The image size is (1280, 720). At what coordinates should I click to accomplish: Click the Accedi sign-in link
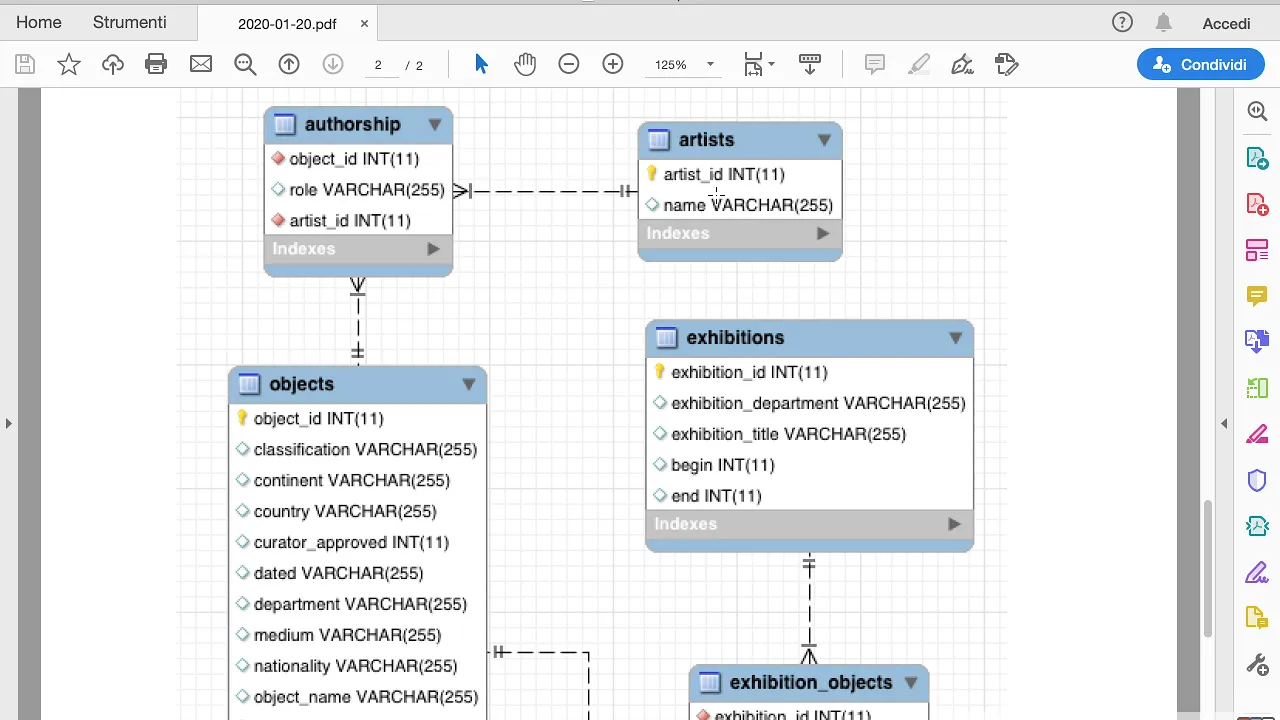click(x=1226, y=23)
